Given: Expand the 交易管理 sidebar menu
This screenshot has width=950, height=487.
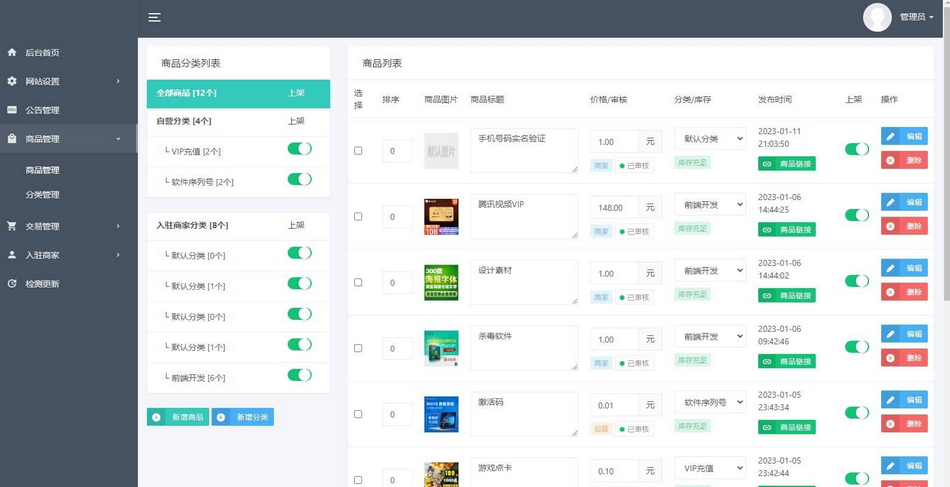Looking at the screenshot, I should point(68,226).
